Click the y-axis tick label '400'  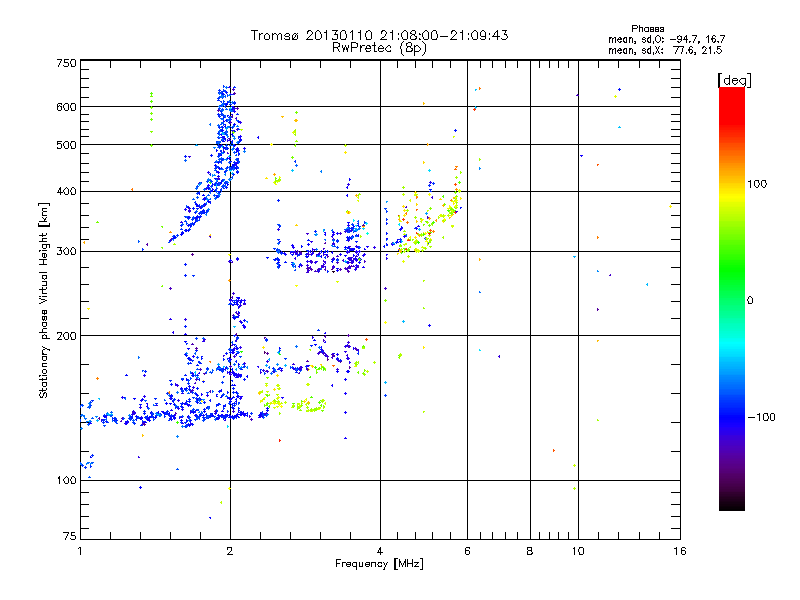67,192
